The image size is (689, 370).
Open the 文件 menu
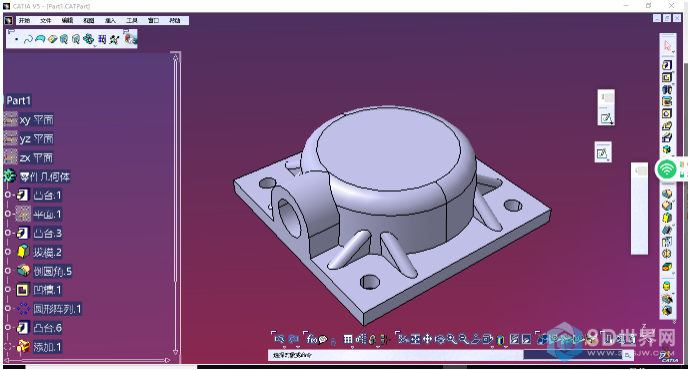46,20
